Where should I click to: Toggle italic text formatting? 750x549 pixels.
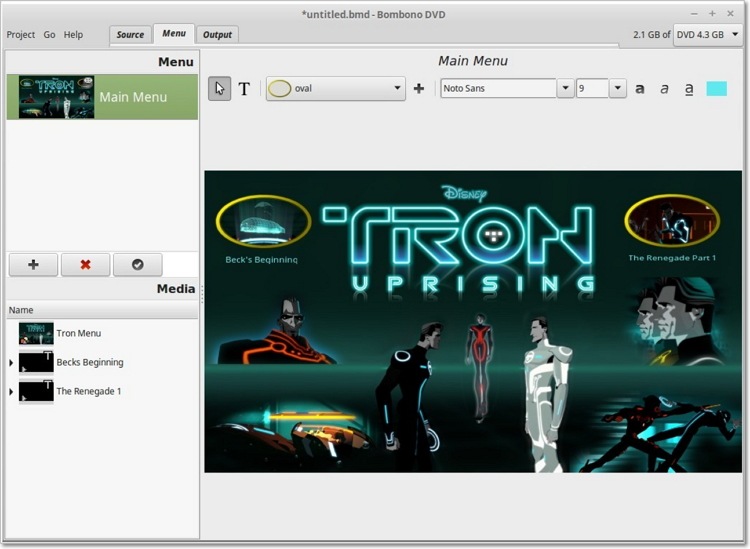pos(664,89)
